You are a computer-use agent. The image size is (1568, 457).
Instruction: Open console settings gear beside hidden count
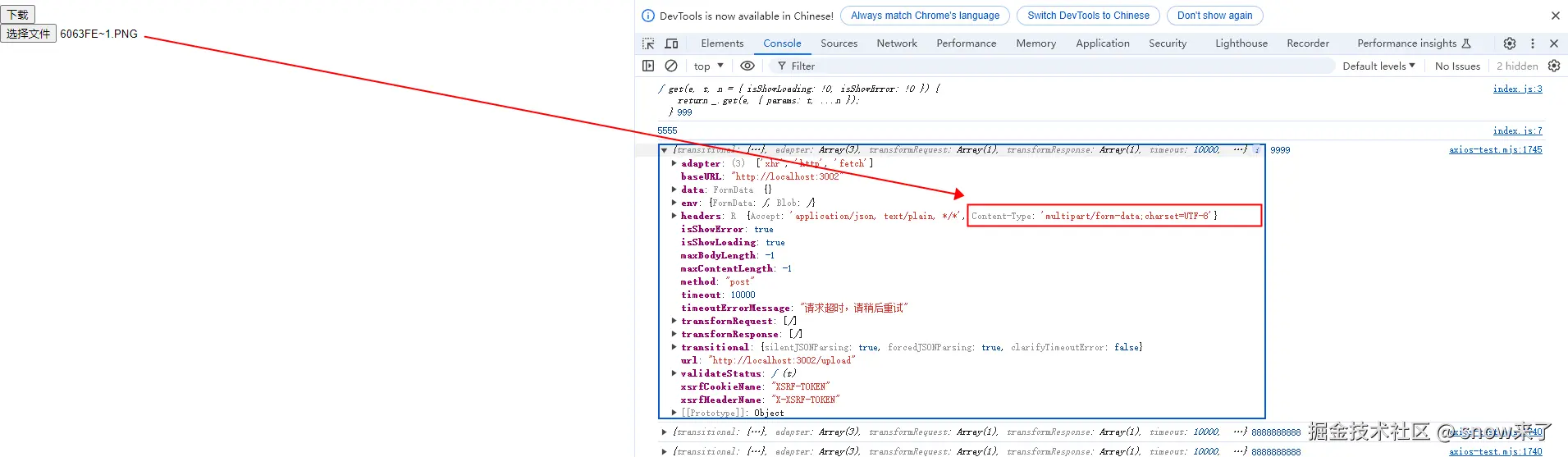point(1553,66)
